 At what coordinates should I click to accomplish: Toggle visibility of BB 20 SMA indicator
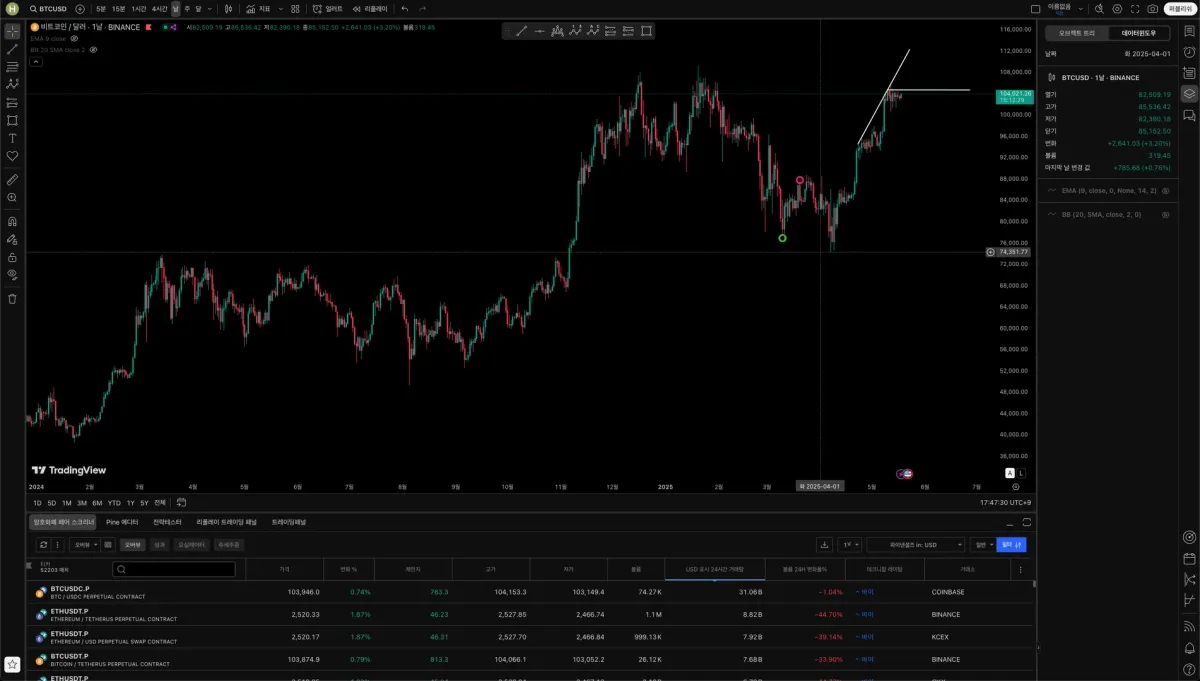click(x=93, y=49)
